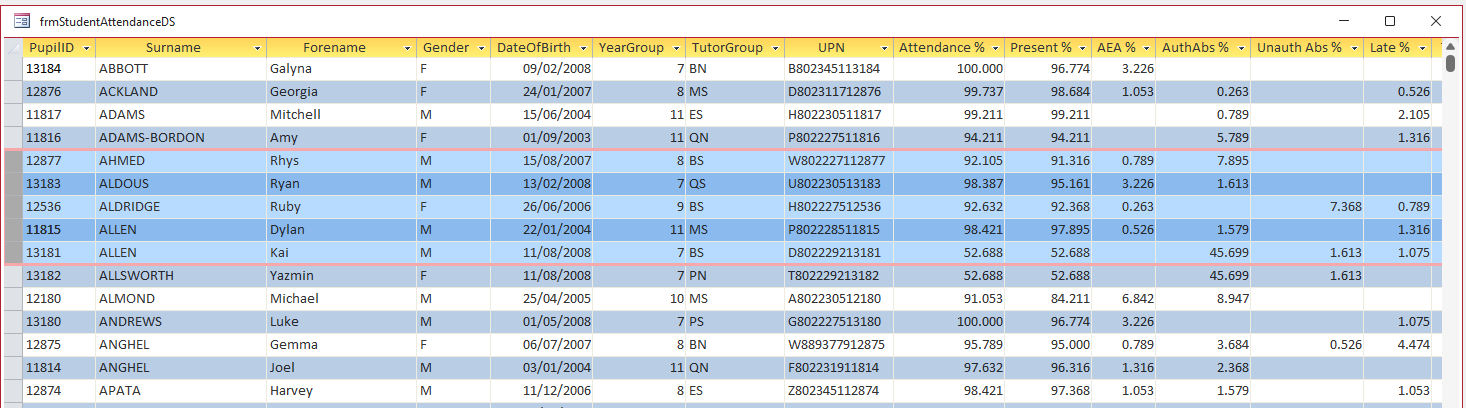Click the select-all corner box of datasheet
Image resolution: width=1466 pixels, height=408 pixels.
tap(12, 48)
